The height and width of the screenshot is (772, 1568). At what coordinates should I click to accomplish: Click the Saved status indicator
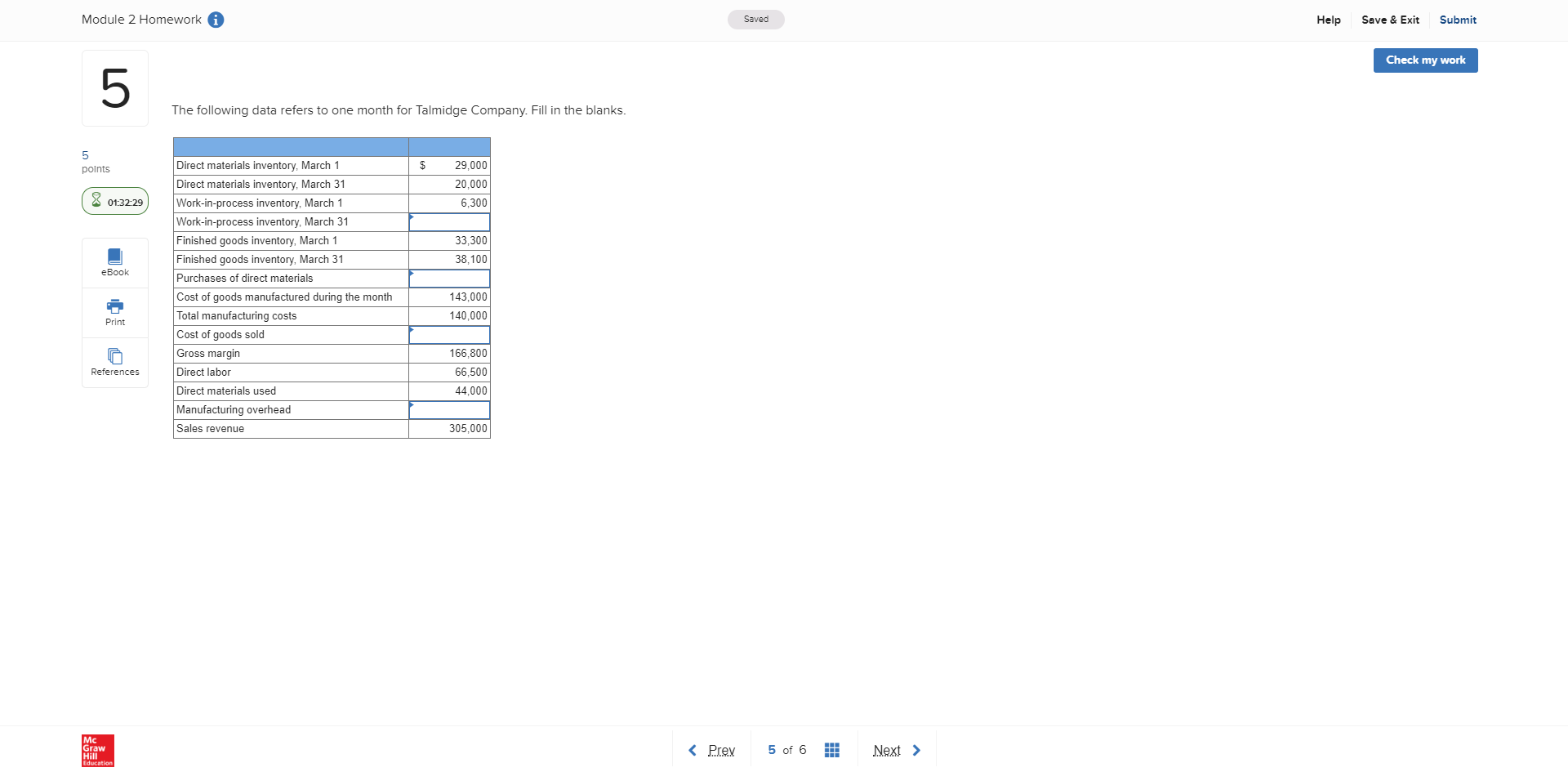point(755,20)
